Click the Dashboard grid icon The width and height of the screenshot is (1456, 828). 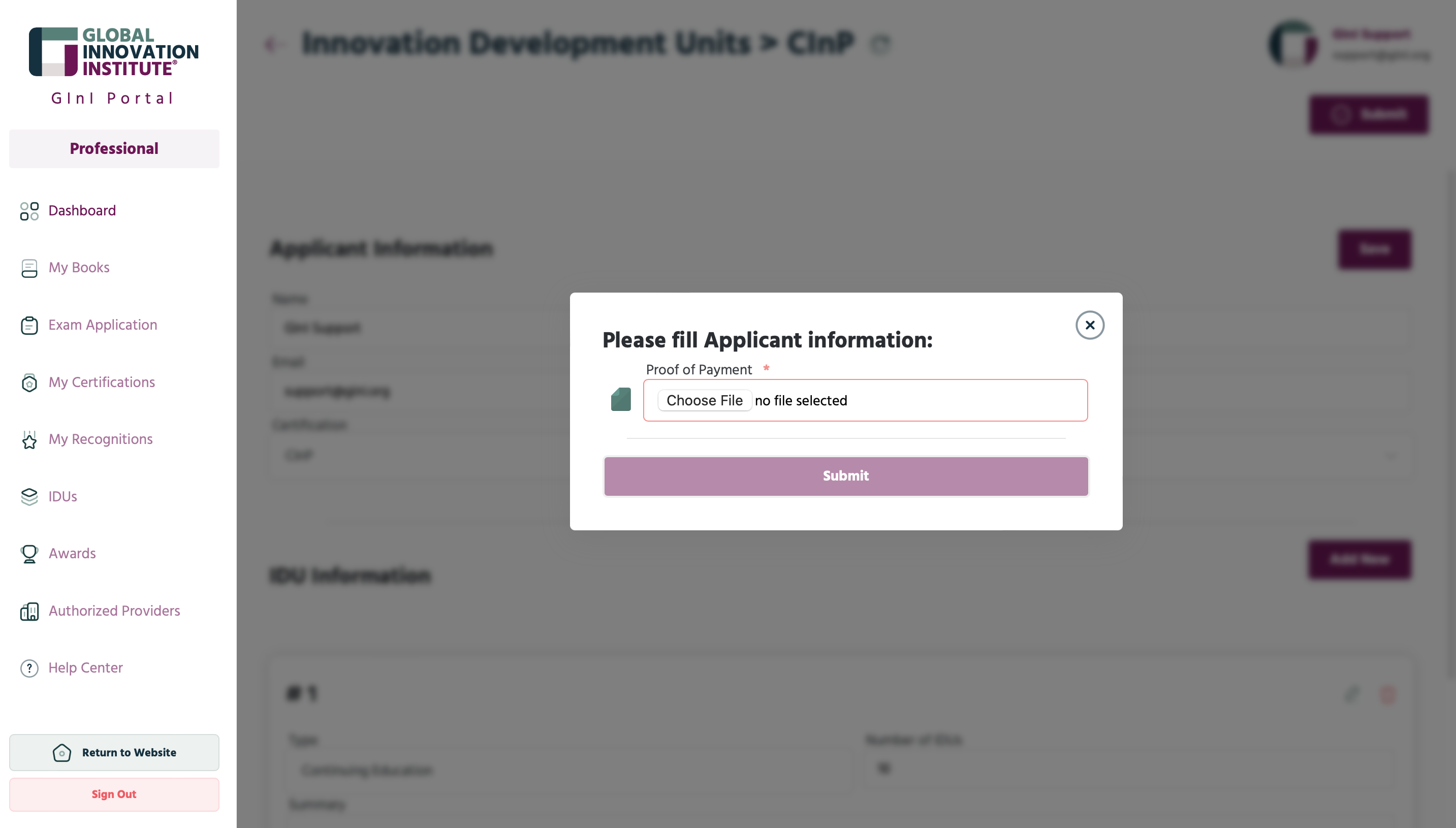point(29,211)
